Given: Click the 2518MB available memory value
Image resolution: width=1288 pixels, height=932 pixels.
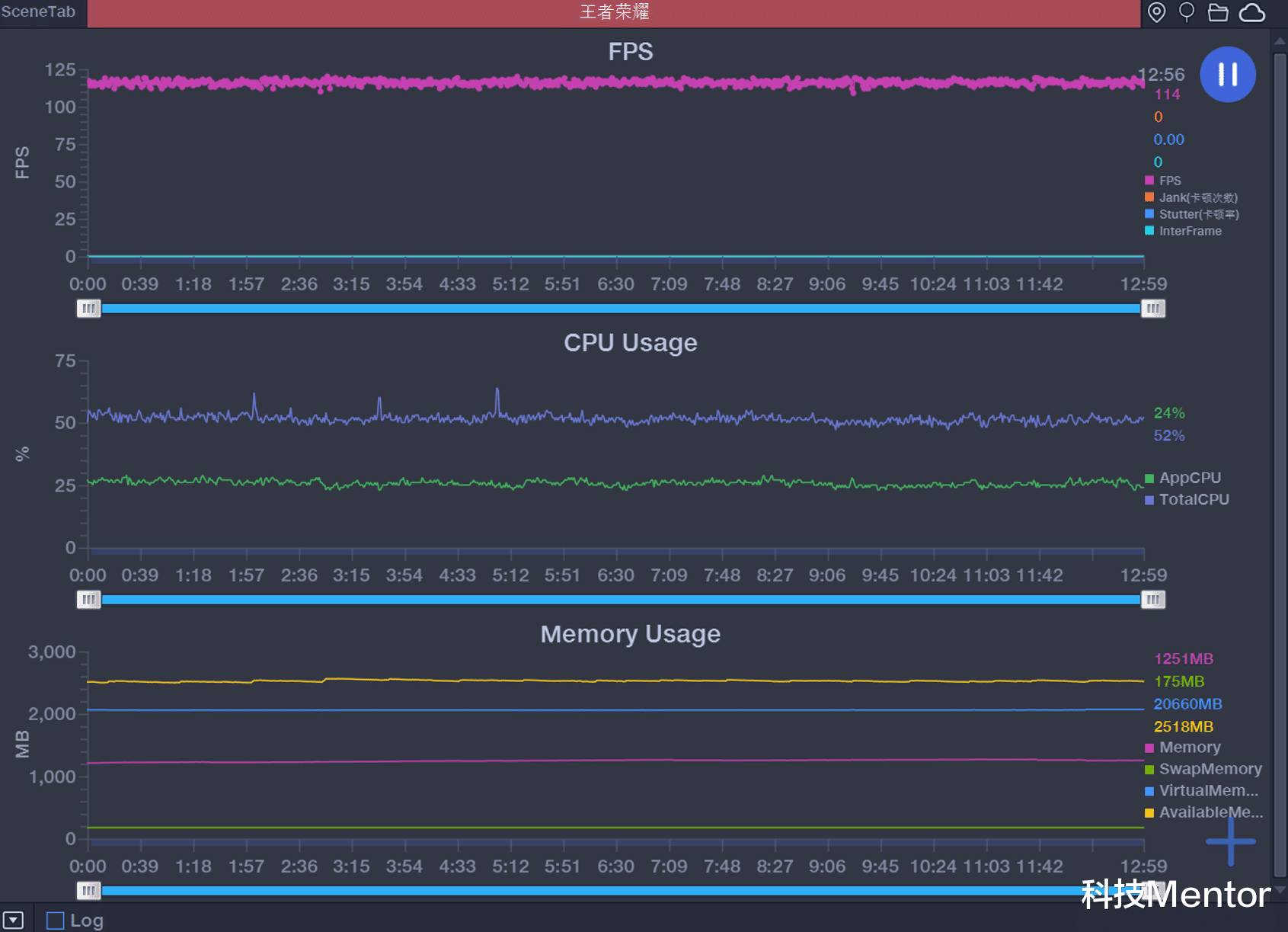Looking at the screenshot, I should pos(1184,727).
